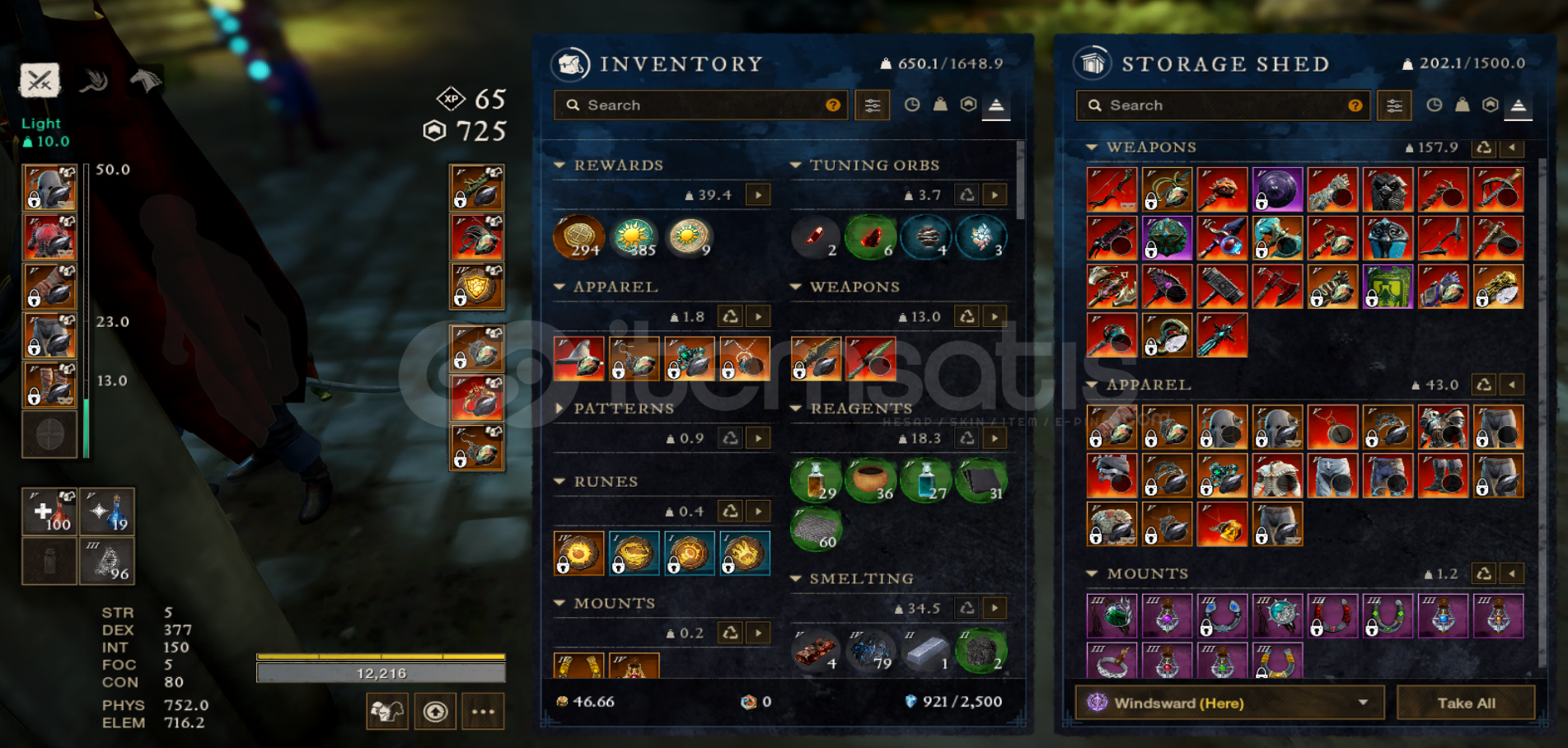Switch to the horse mount tab

[146, 80]
